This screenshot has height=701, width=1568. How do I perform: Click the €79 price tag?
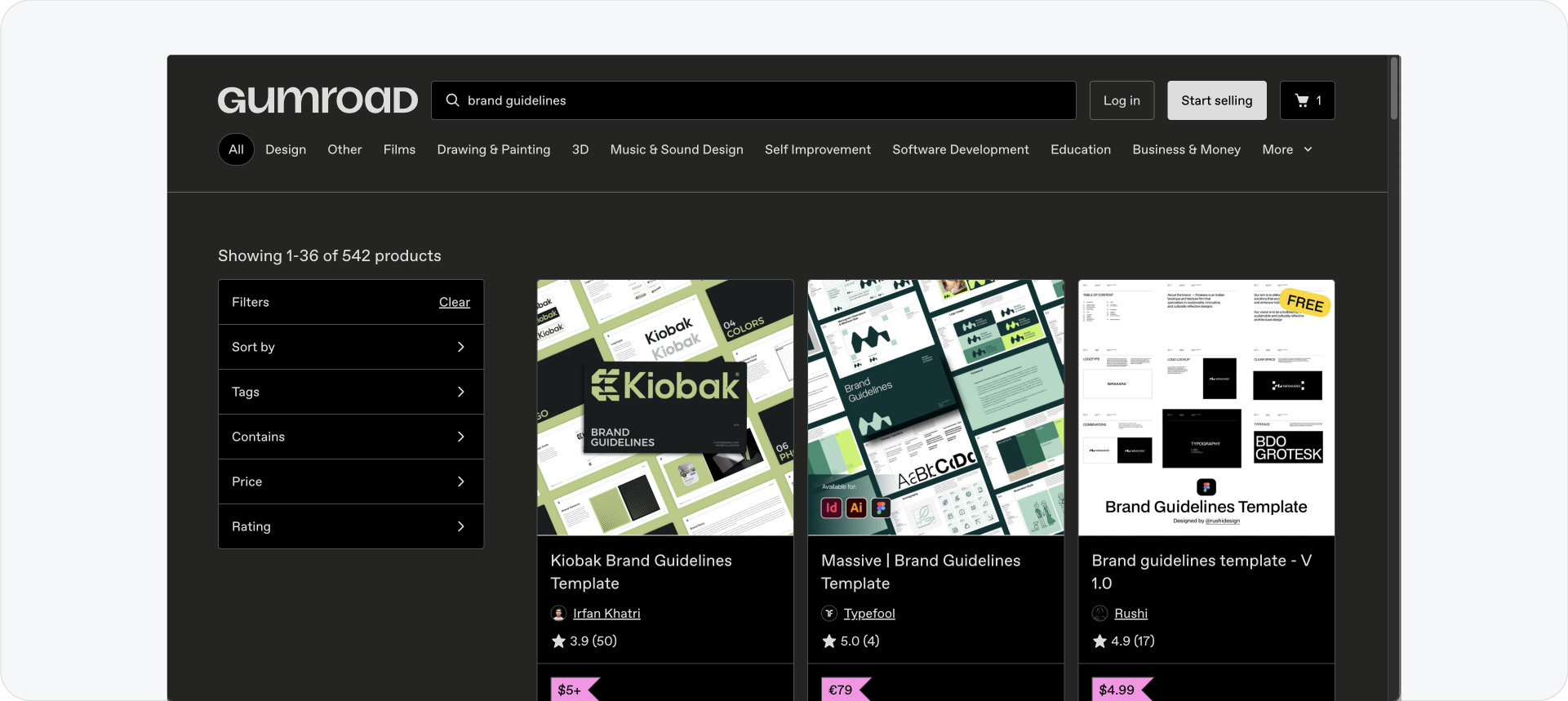(x=846, y=690)
